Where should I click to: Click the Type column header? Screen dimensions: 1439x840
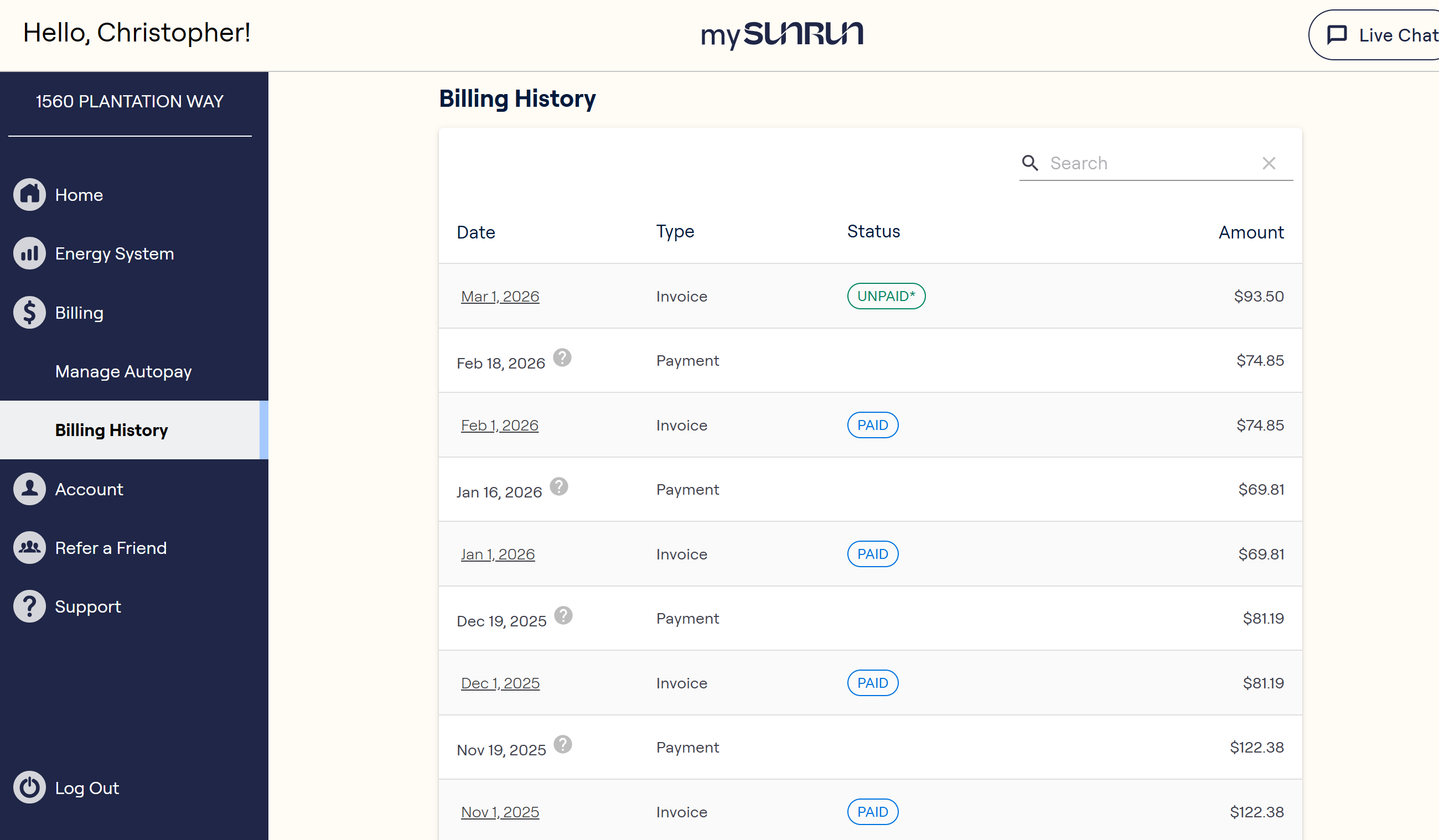pyautogui.click(x=675, y=232)
